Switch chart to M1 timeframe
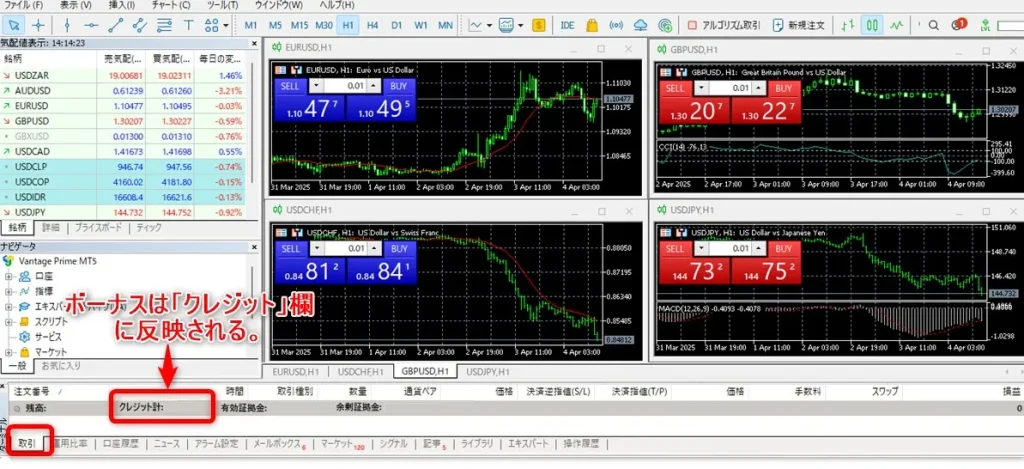This screenshot has height=469, width=1024. coord(251,25)
